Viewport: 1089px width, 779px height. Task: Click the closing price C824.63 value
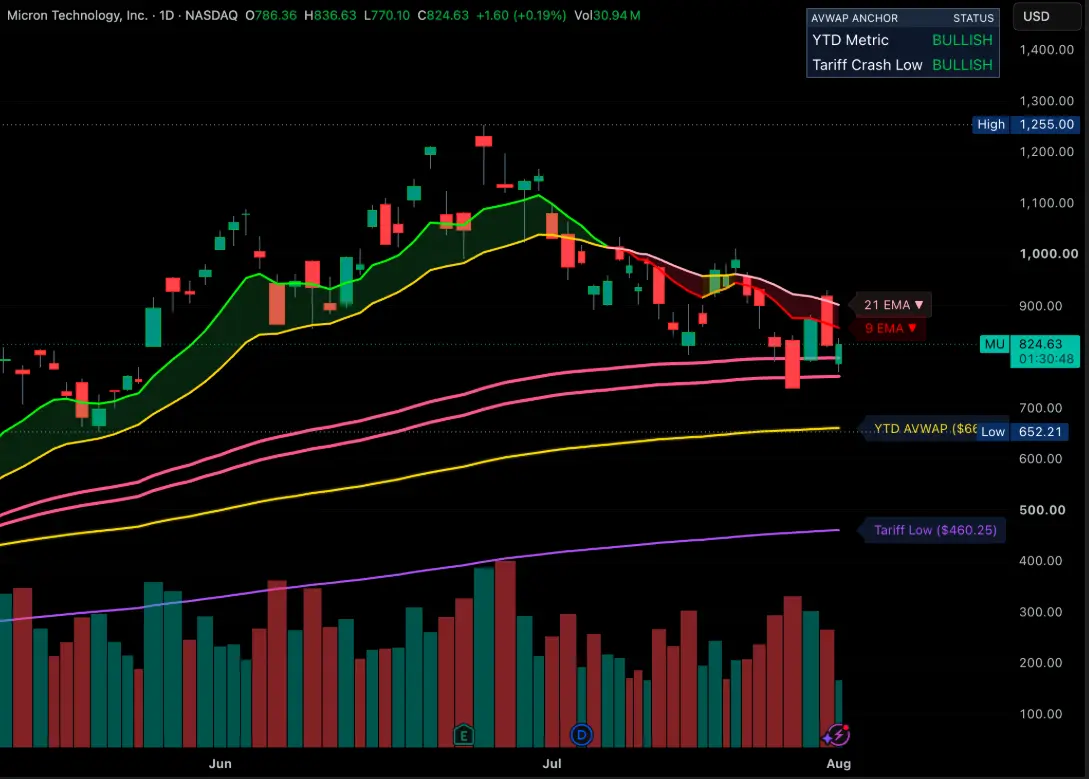[x=443, y=15]
